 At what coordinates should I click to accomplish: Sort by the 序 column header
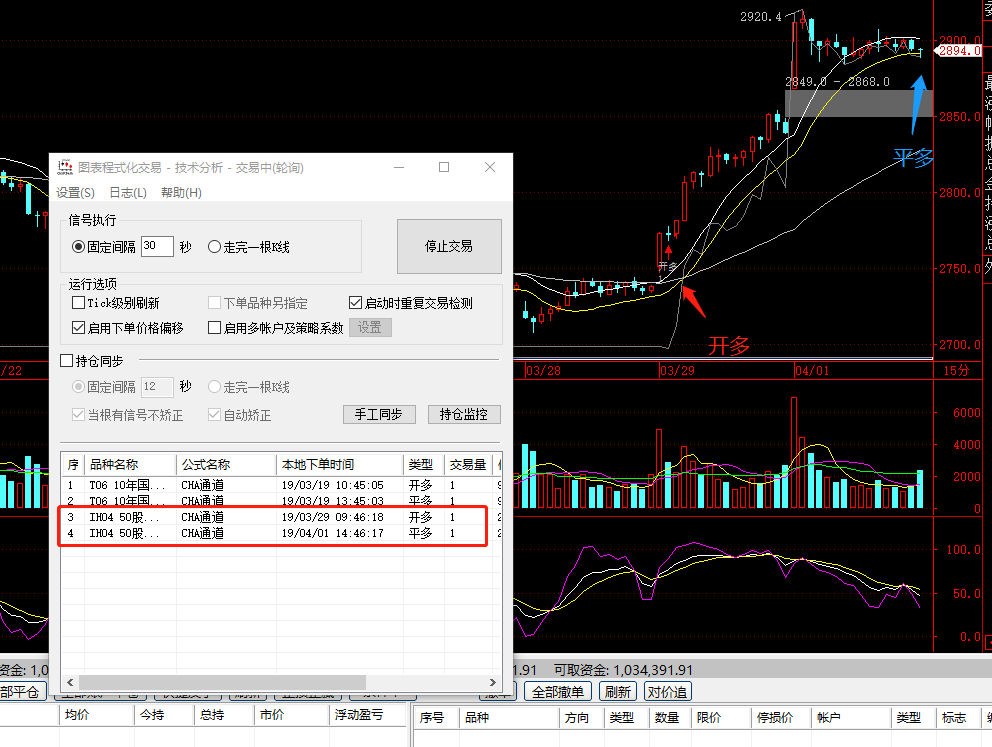tap(73, 465)
